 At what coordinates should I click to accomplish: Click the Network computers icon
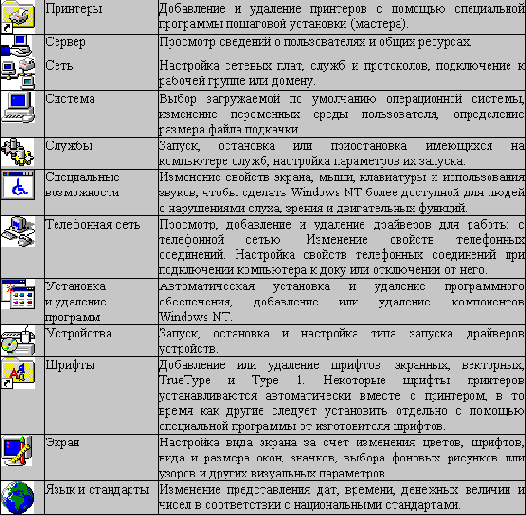18,72
